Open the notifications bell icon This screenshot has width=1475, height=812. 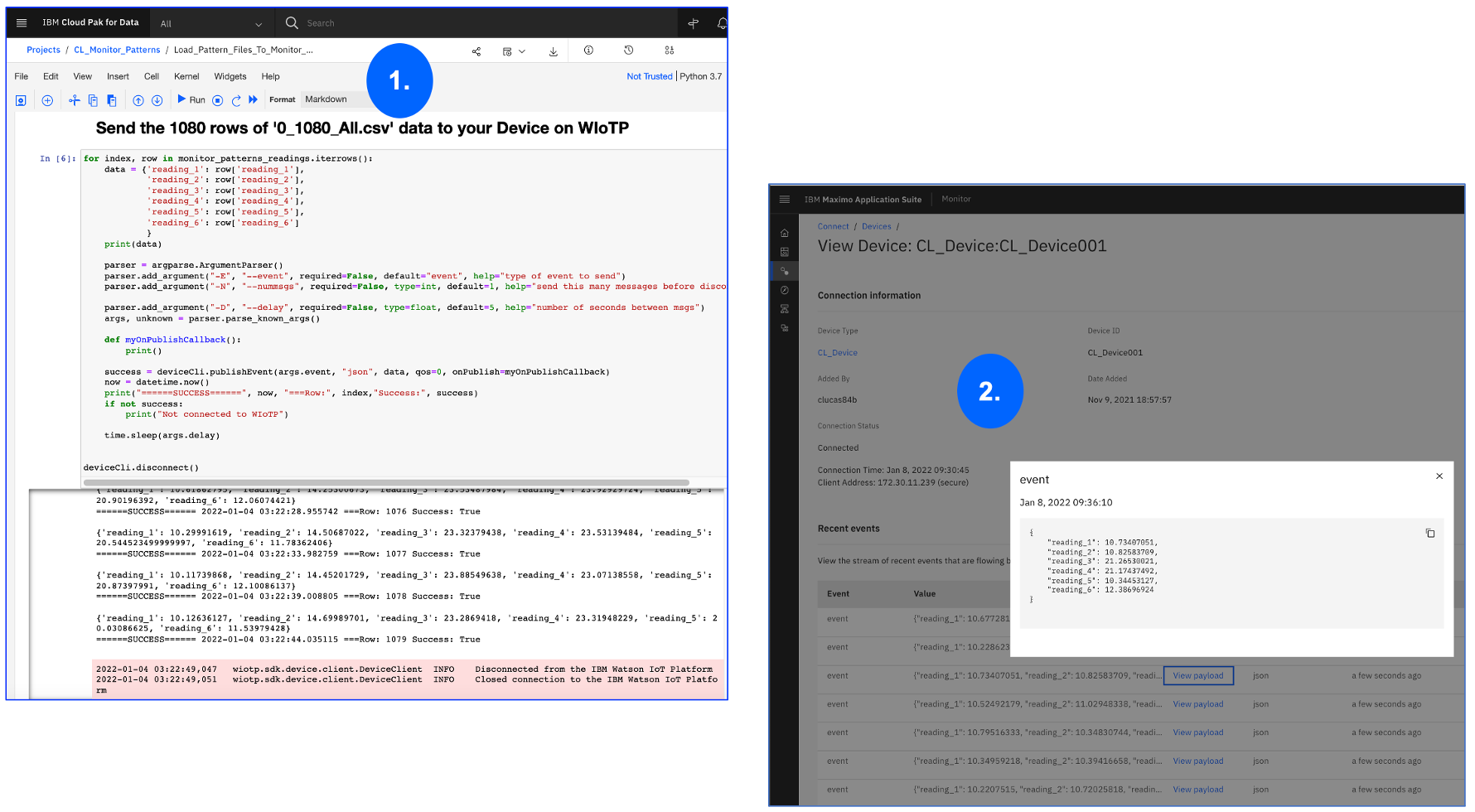coord(722,23)
